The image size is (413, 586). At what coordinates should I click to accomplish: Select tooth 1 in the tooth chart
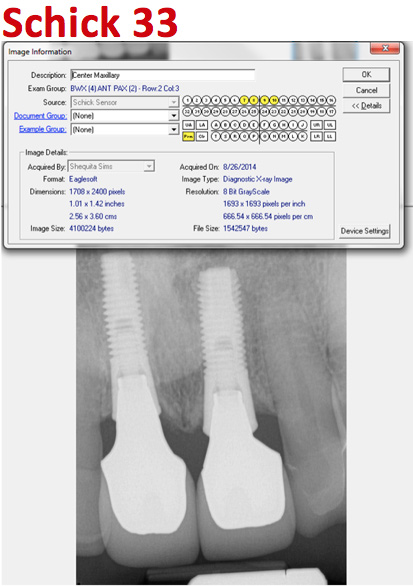coord(187,100)
